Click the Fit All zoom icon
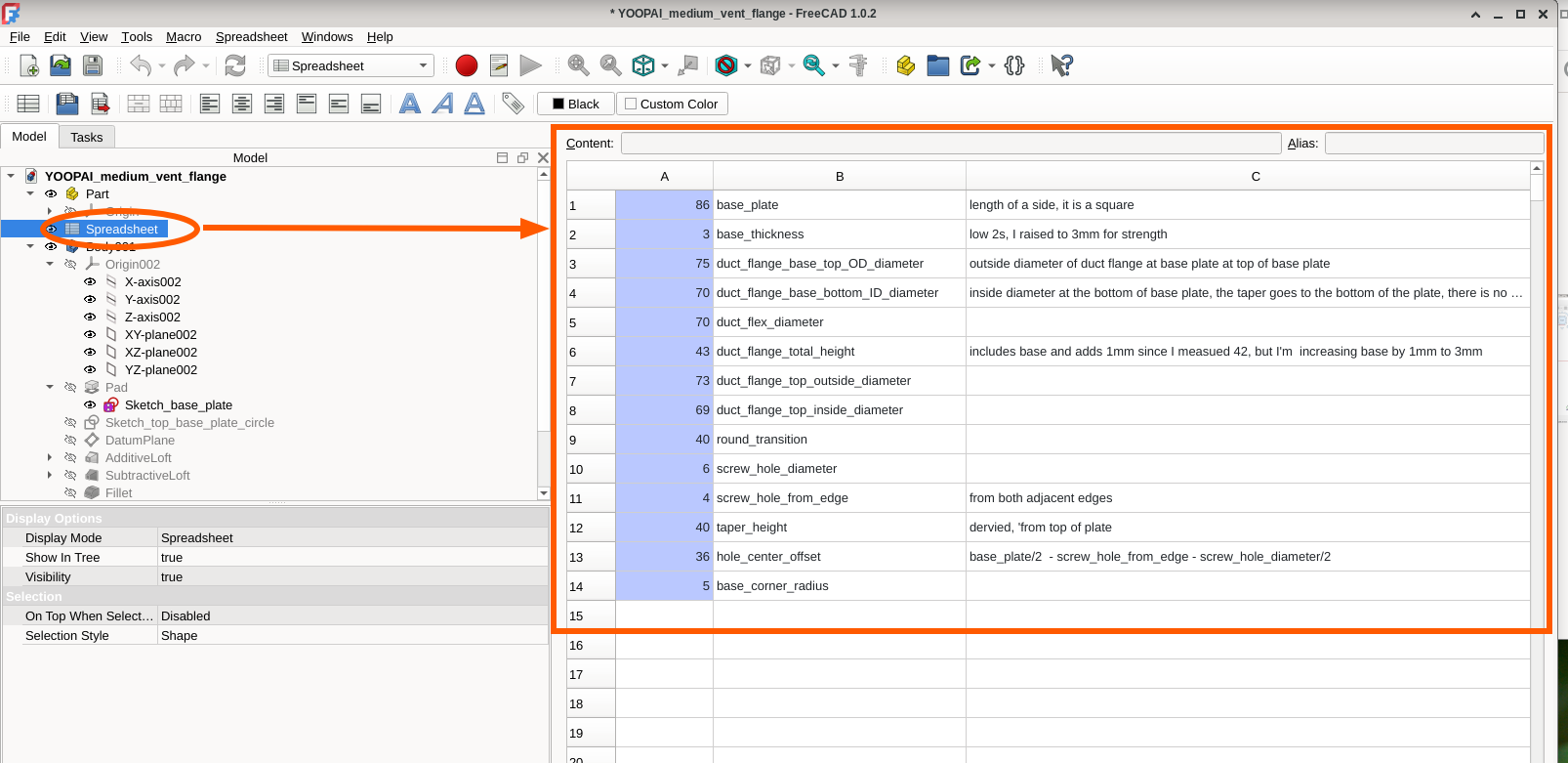Viewport: 1568px width, 763px height. click(x=578, y=65)
